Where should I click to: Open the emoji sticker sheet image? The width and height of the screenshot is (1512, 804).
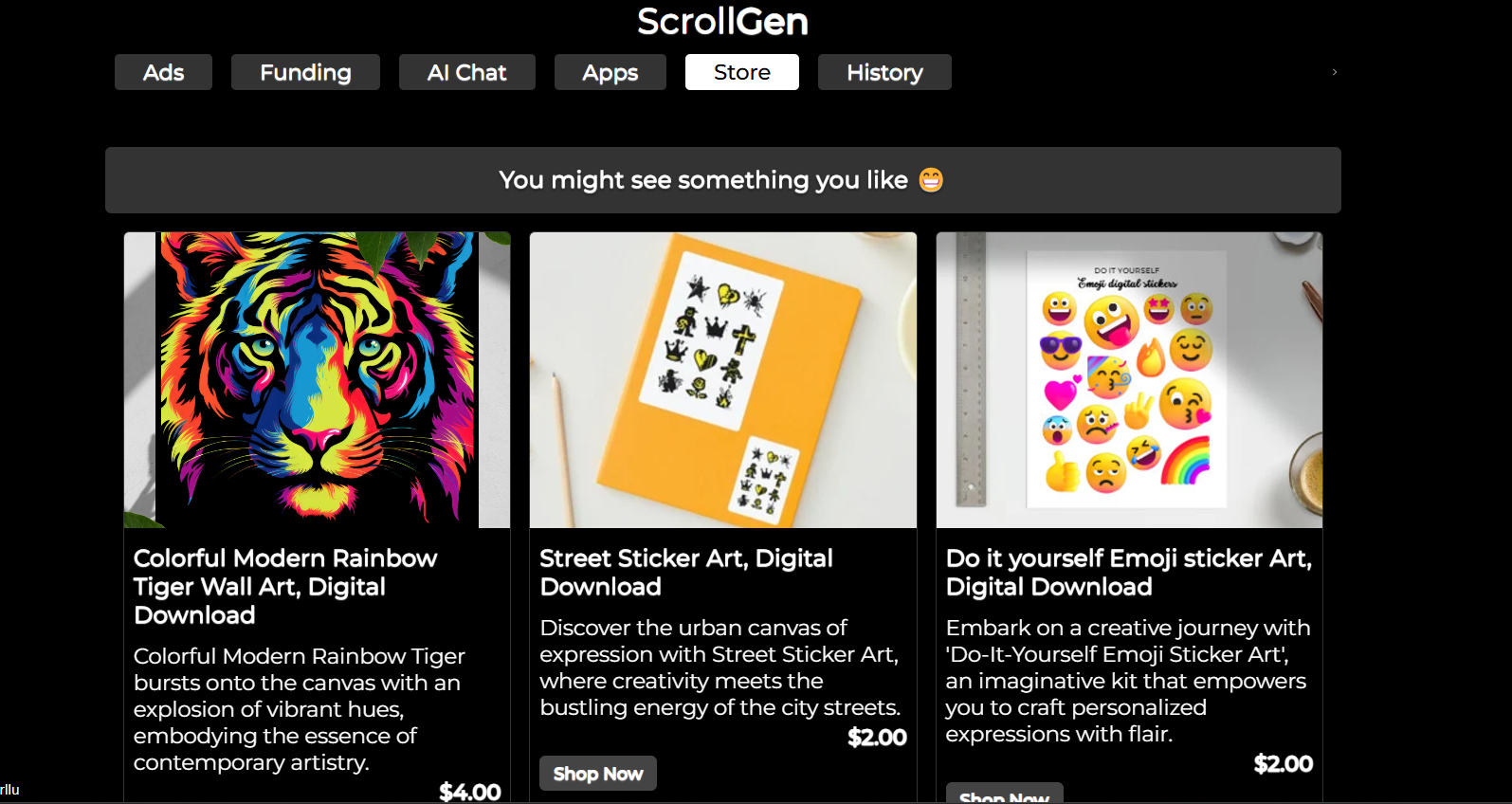[1128, 379]
